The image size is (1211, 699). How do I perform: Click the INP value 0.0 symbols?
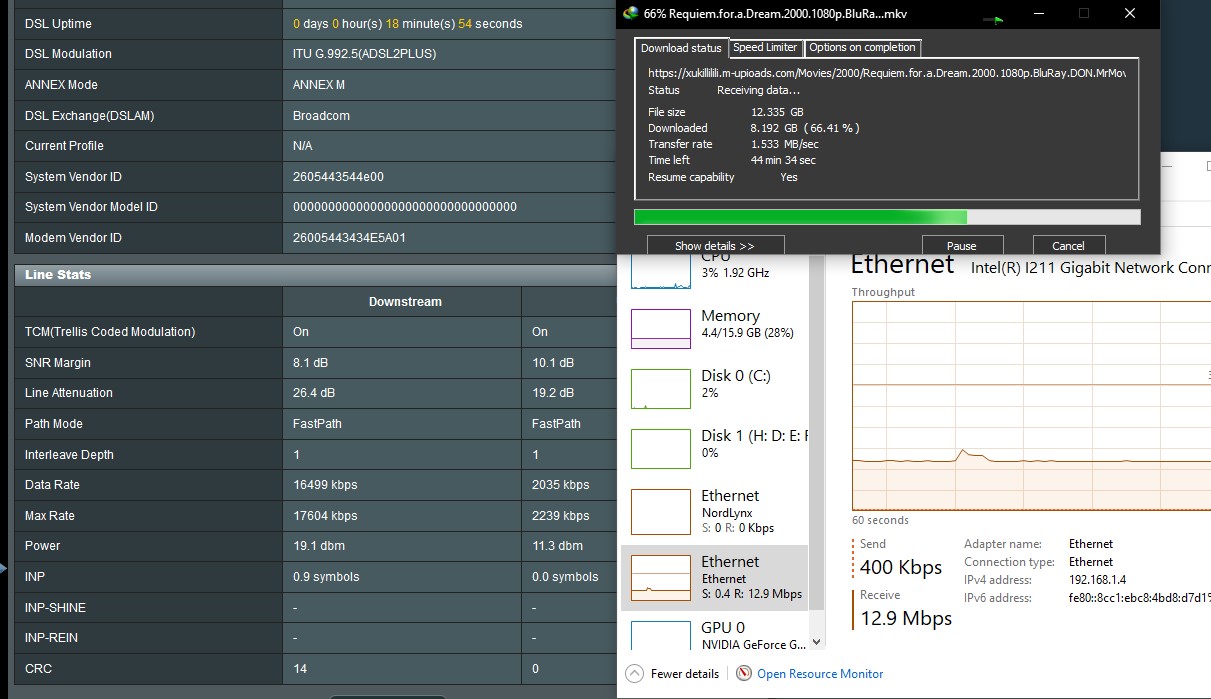[565, 577]
